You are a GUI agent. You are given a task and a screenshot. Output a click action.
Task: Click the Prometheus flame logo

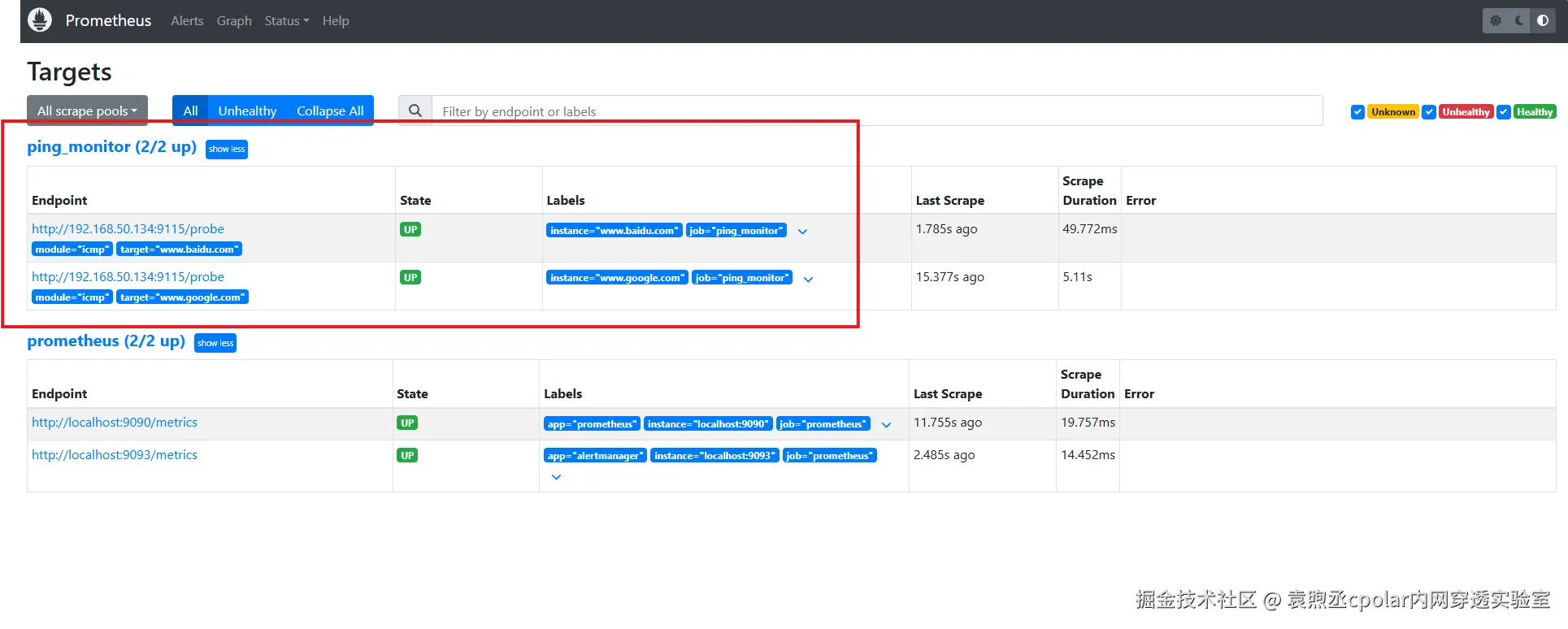[40, 20]
